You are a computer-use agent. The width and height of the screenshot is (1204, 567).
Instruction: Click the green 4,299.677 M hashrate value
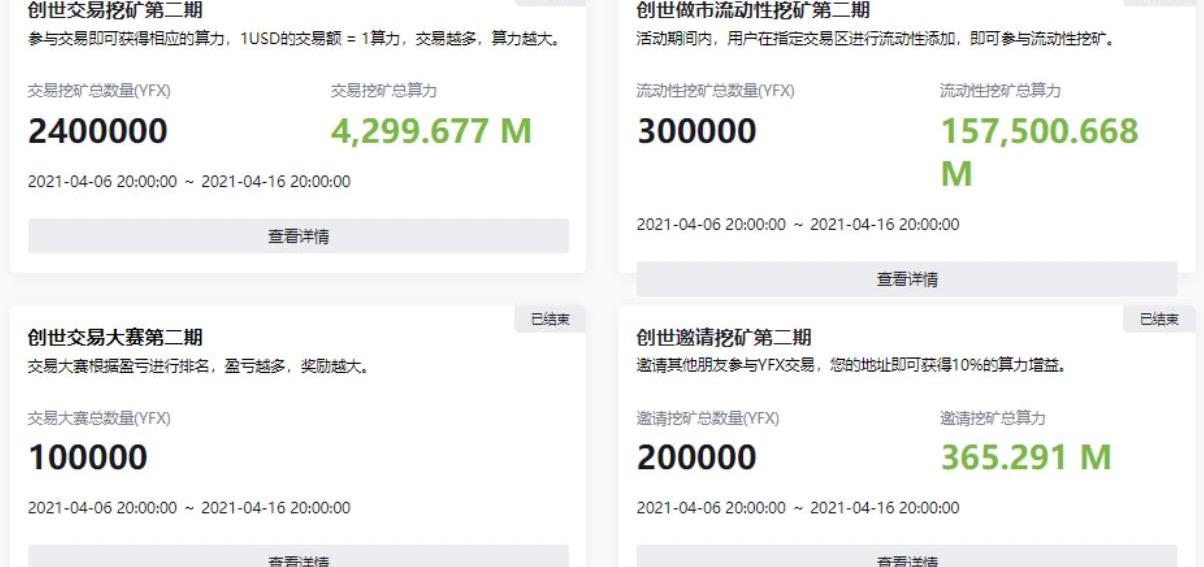[x=431, y=131]
